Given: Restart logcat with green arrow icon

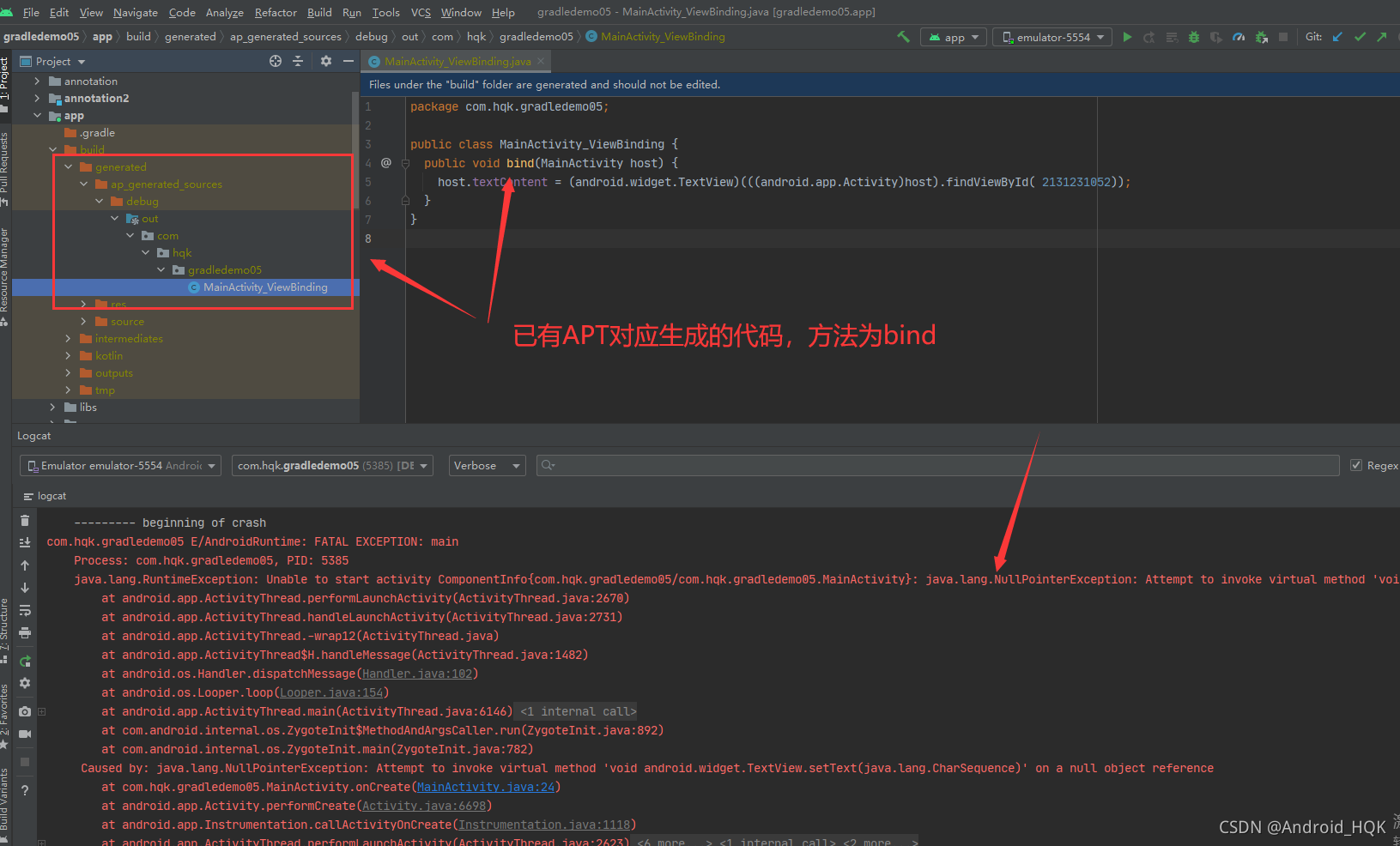Looking at the screenshot, I should point(25,661).
